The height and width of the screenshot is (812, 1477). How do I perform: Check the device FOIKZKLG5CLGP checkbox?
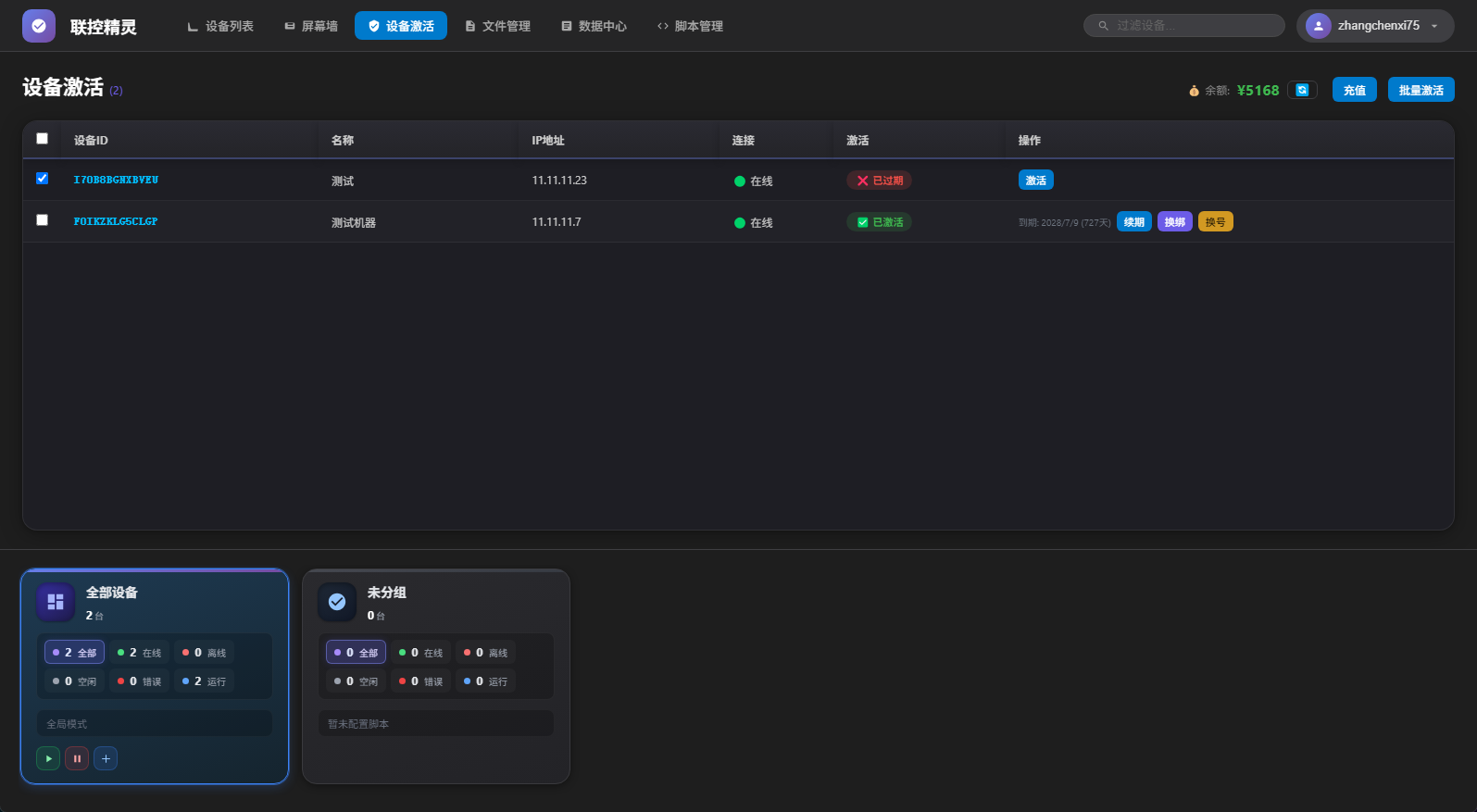(x=42, y=219)
